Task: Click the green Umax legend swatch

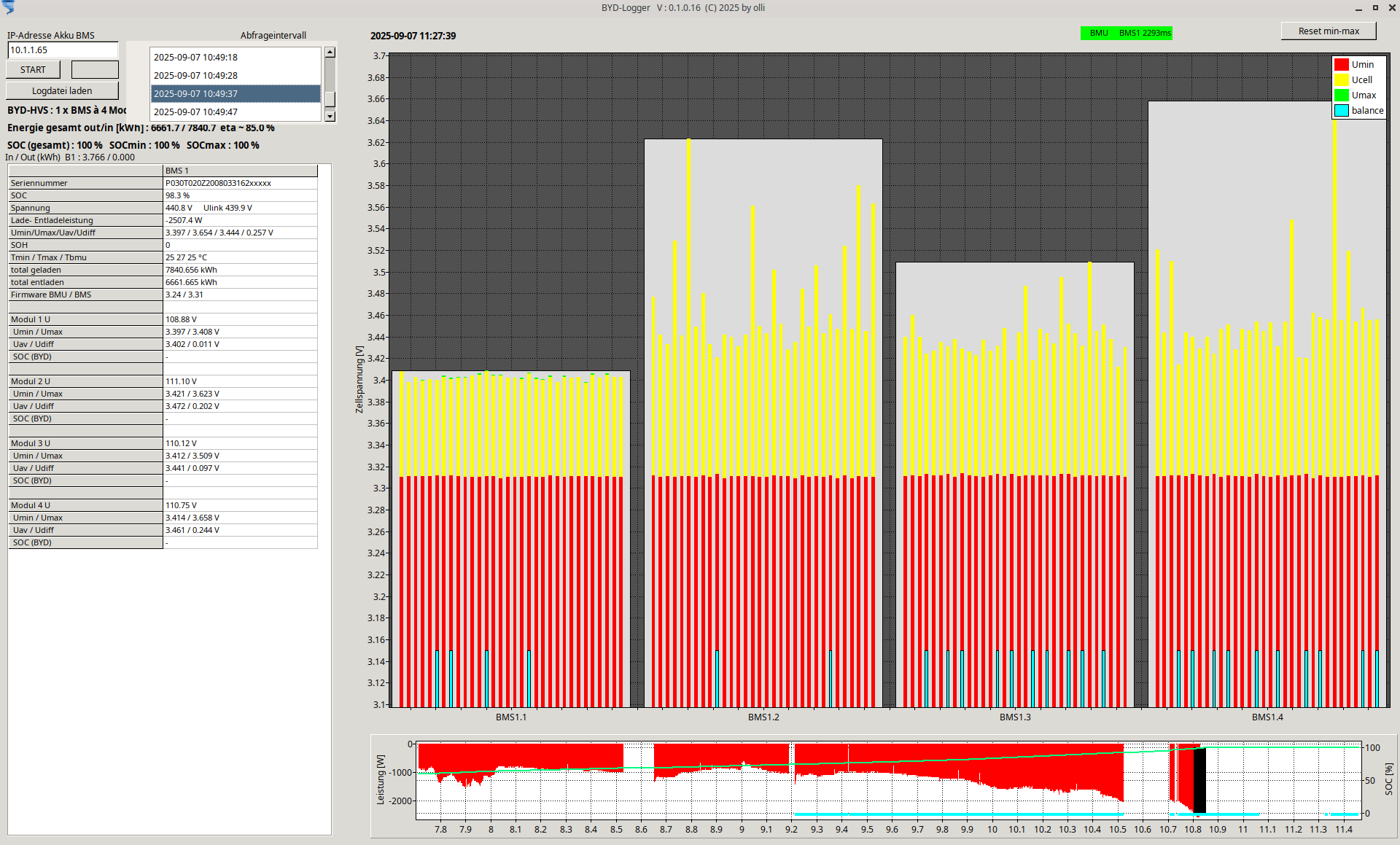Action: pyautogui.click(x=1341, y=95)
